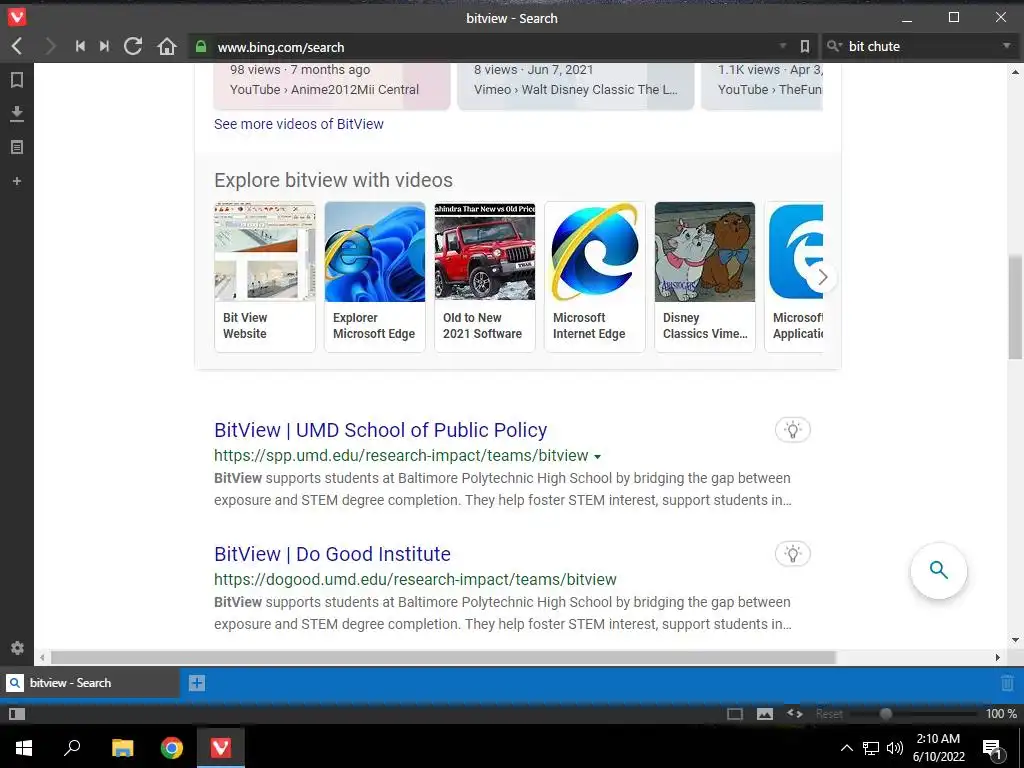Image resolution: width=1024 pixels, height=768 pixels.
Task: Click the 'bit chute' search field
Action: point(922,46)
